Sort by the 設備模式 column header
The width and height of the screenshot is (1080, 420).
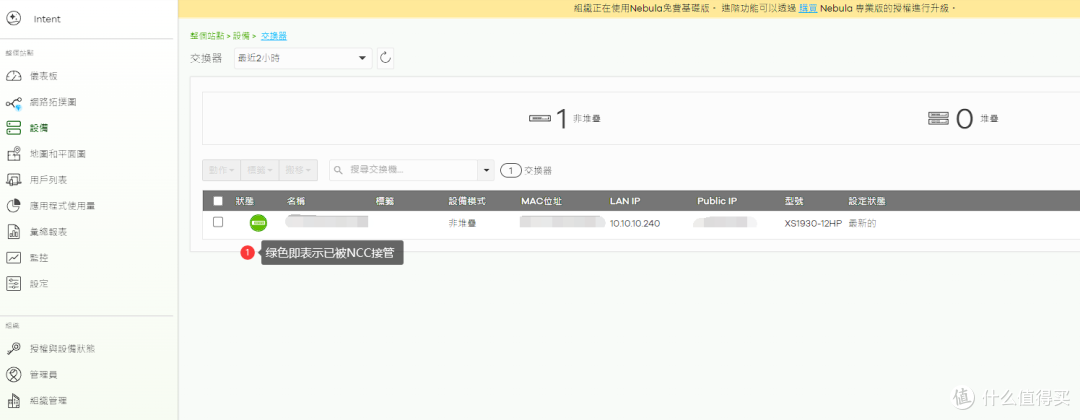468,201
